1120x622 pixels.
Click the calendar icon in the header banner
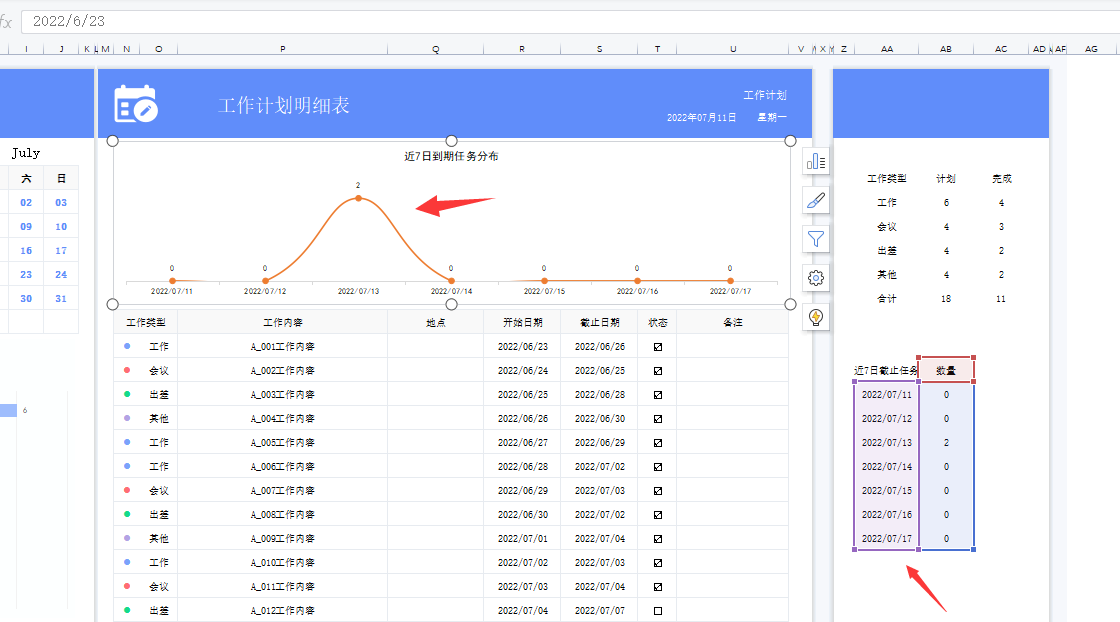(x=136, y=104)
